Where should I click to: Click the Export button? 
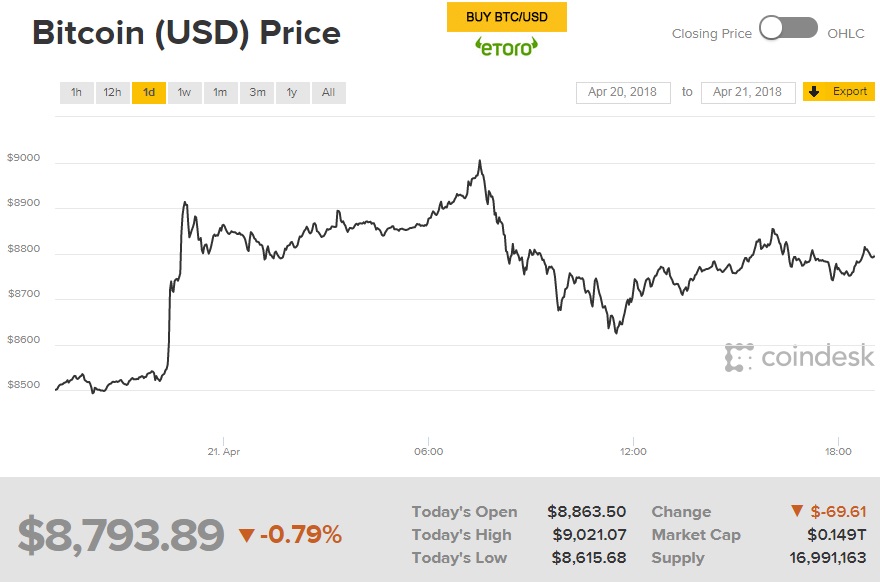point(839,92)
